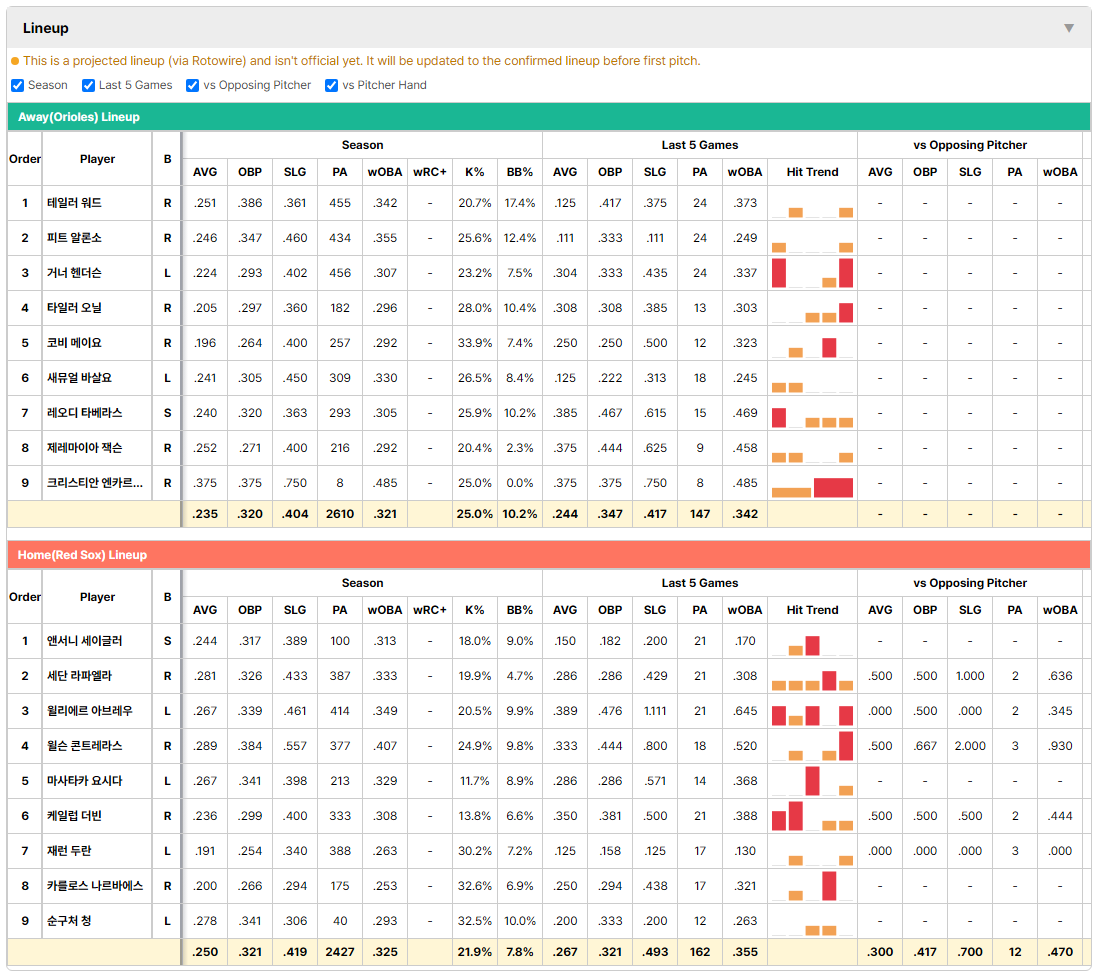Disable vs Opposing Pitcher checkbox
This screenshot has height=977, width=1098.
192,85
